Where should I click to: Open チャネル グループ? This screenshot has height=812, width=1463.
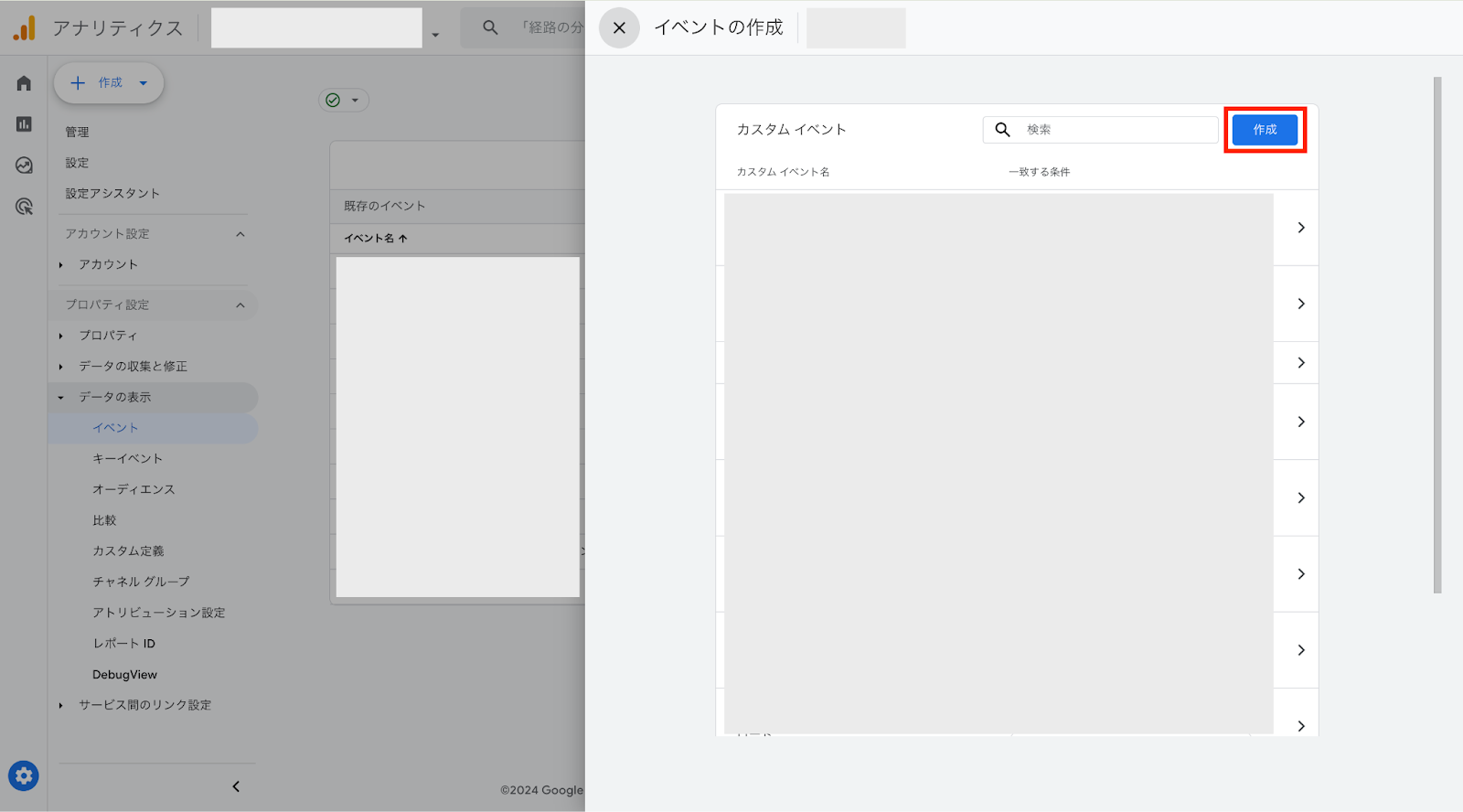tap(141, 582)
